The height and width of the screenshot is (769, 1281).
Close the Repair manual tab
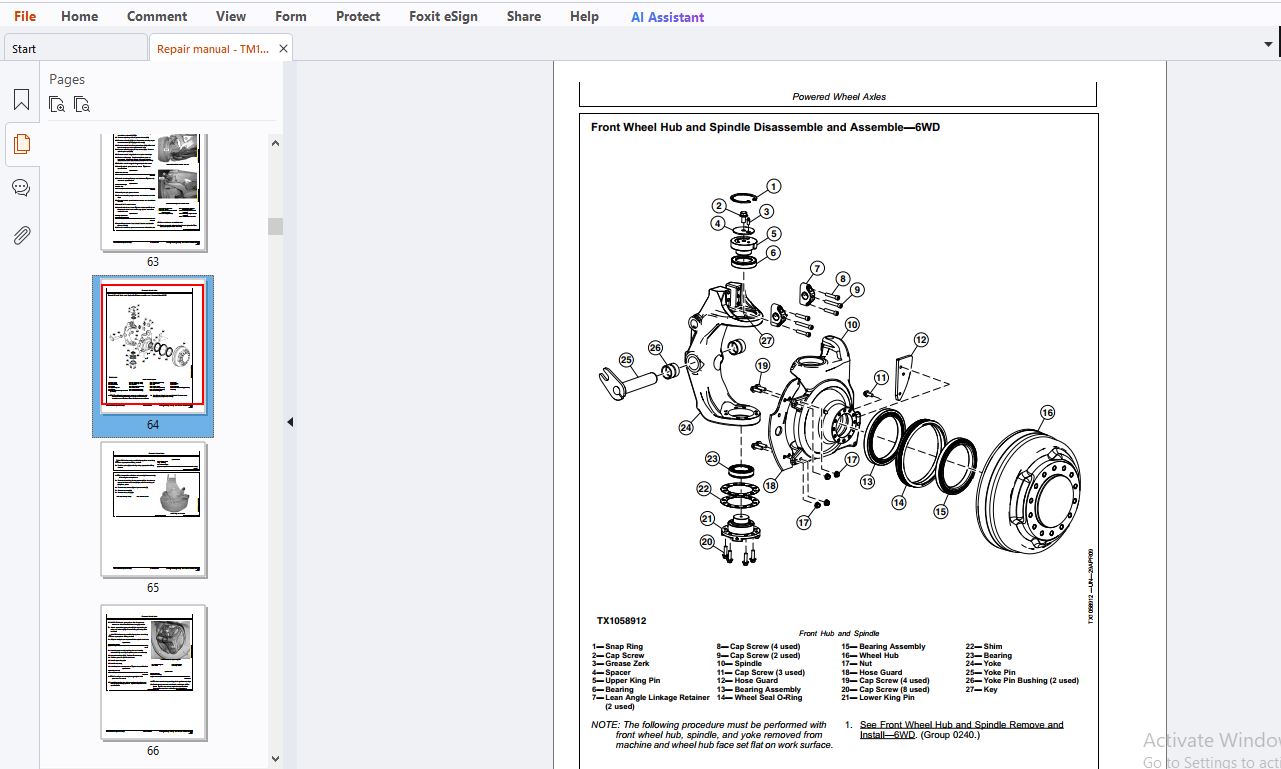[x=284, y=48]
